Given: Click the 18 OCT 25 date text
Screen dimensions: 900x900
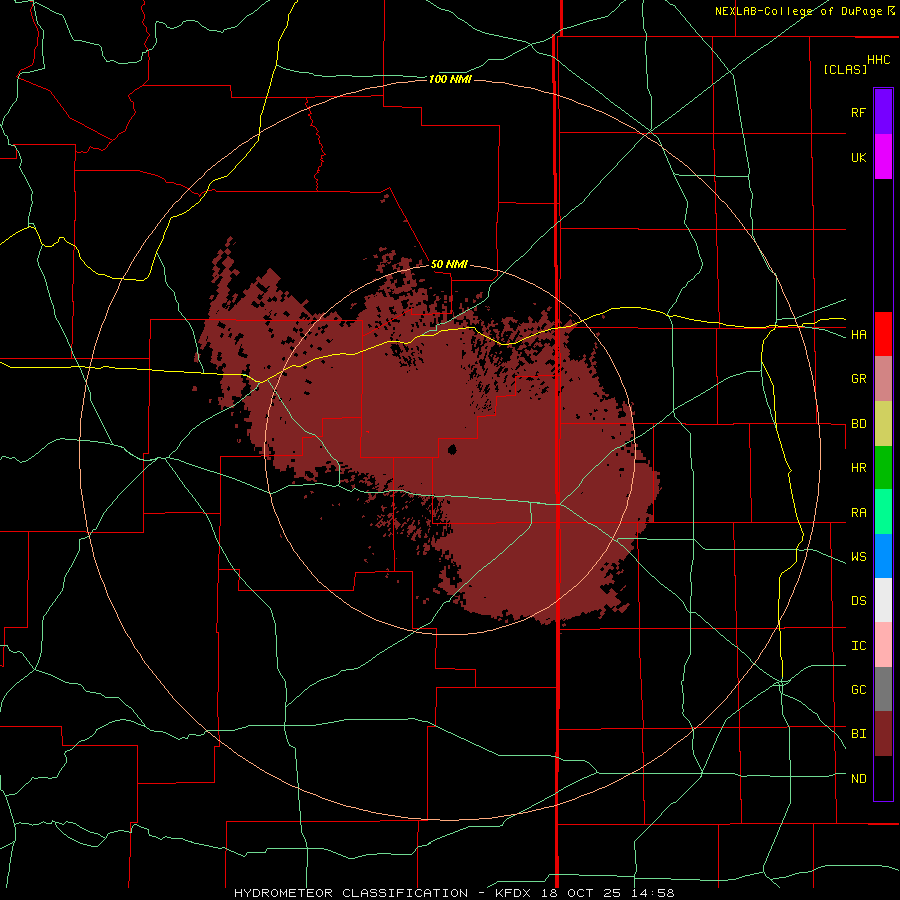Looking at the screenshot, I should point(580,893).
